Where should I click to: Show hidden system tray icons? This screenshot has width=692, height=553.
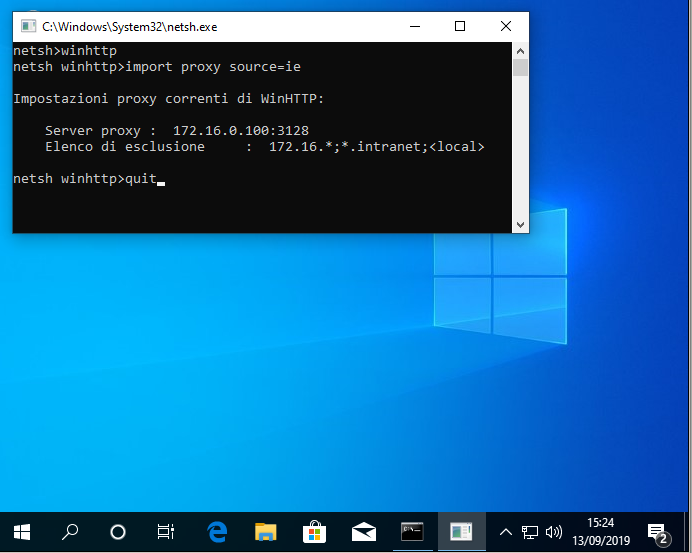coord(506,532)
